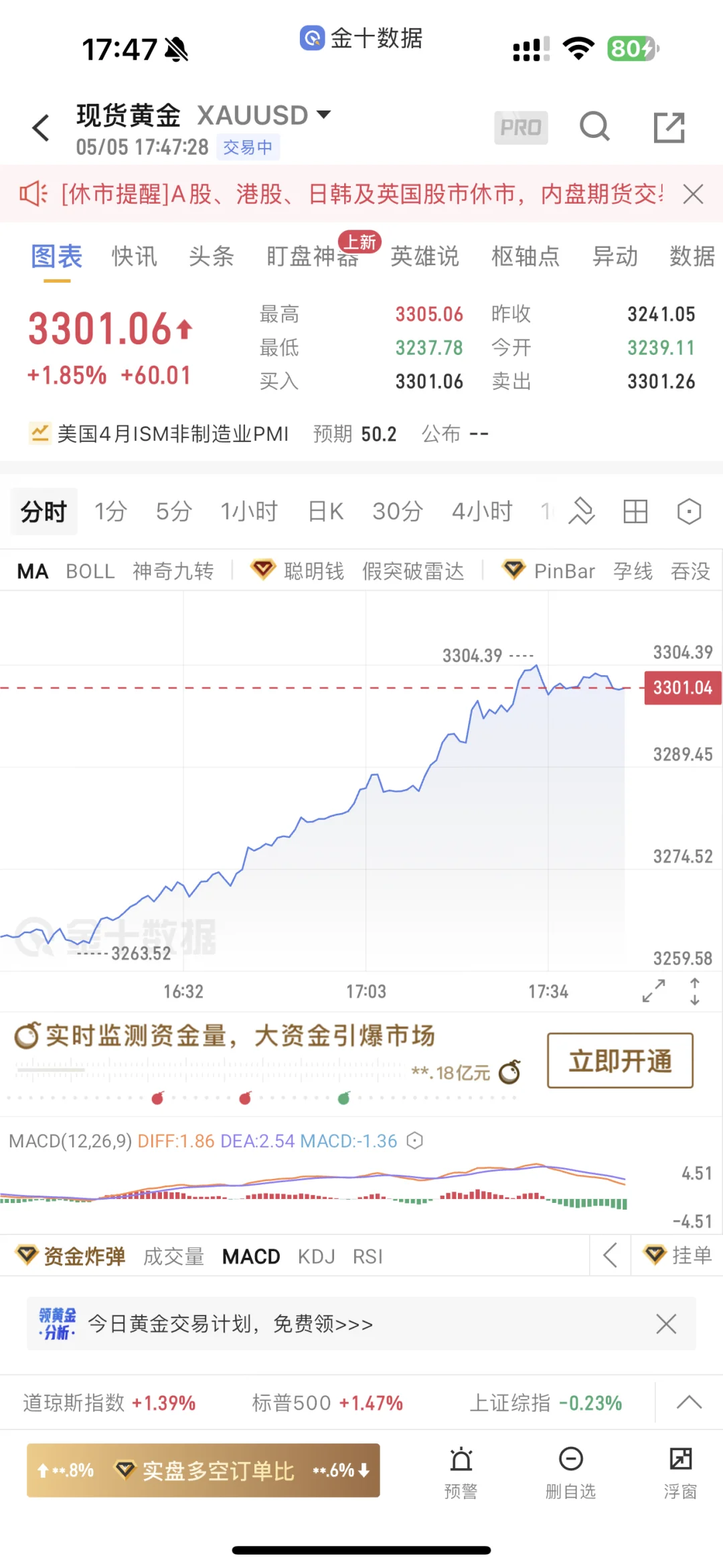Screen dimensions: 723x1568
Task: Close the gold trading plan promo
Action: (x=666, y=1324)
